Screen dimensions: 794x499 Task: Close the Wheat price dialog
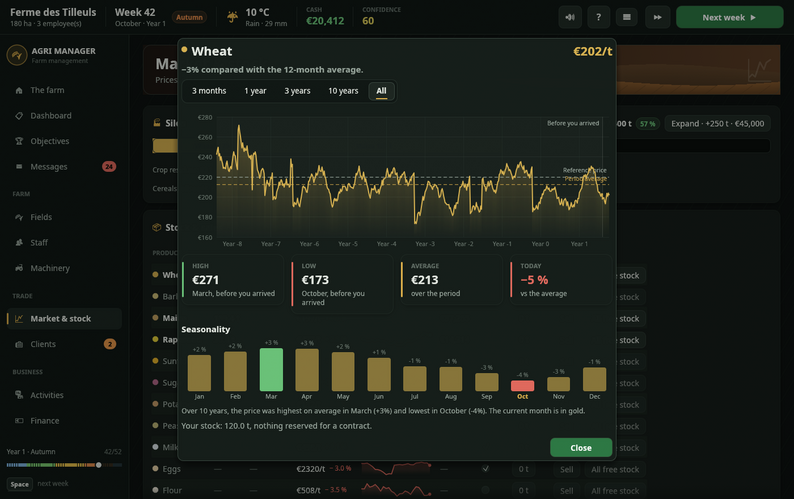pos(581,448)
